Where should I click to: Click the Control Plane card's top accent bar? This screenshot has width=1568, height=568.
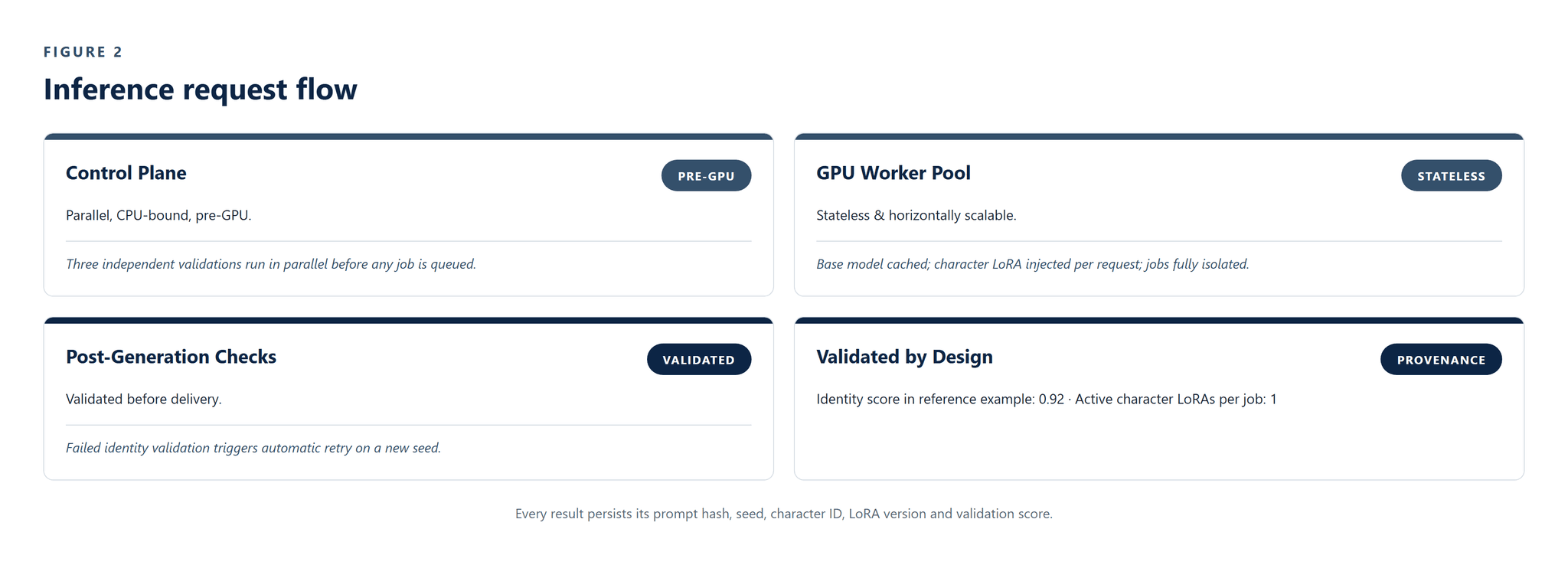click(409, 137)
